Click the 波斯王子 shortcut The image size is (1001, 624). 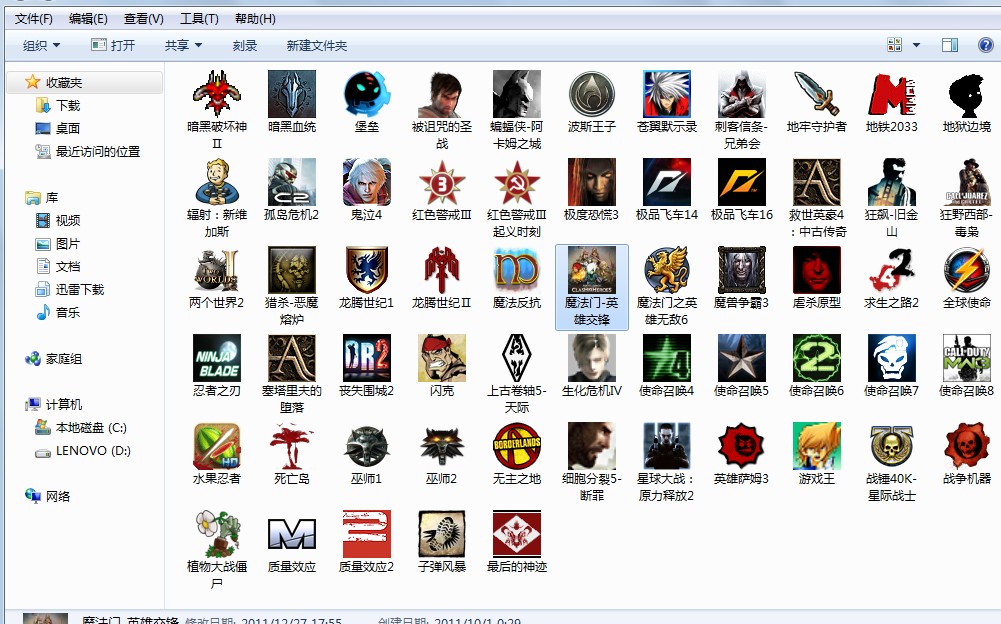[592, 94]
